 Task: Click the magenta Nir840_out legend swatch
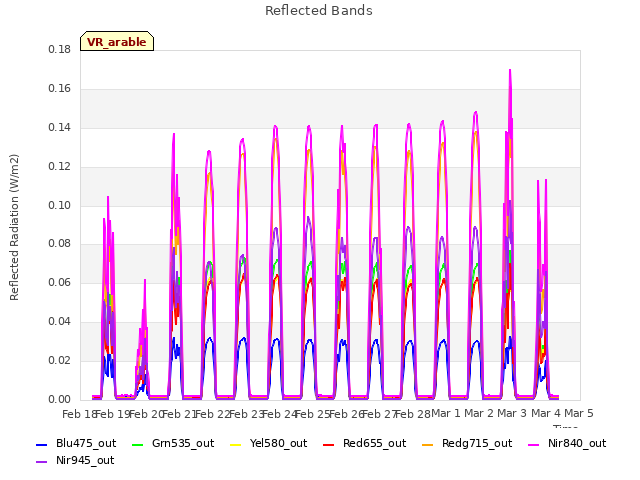(x=534, y=444)
